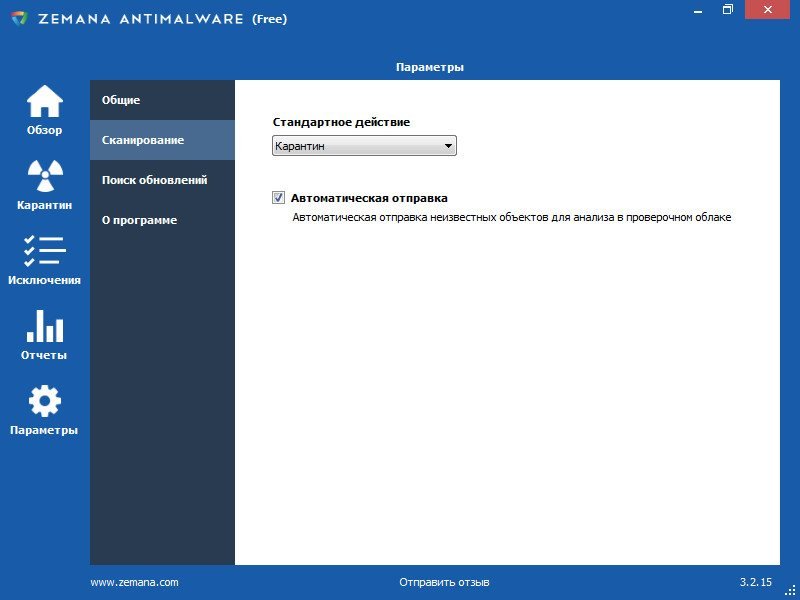Open the Исключения checklist section
800x600 pixels.
(44, 260)
